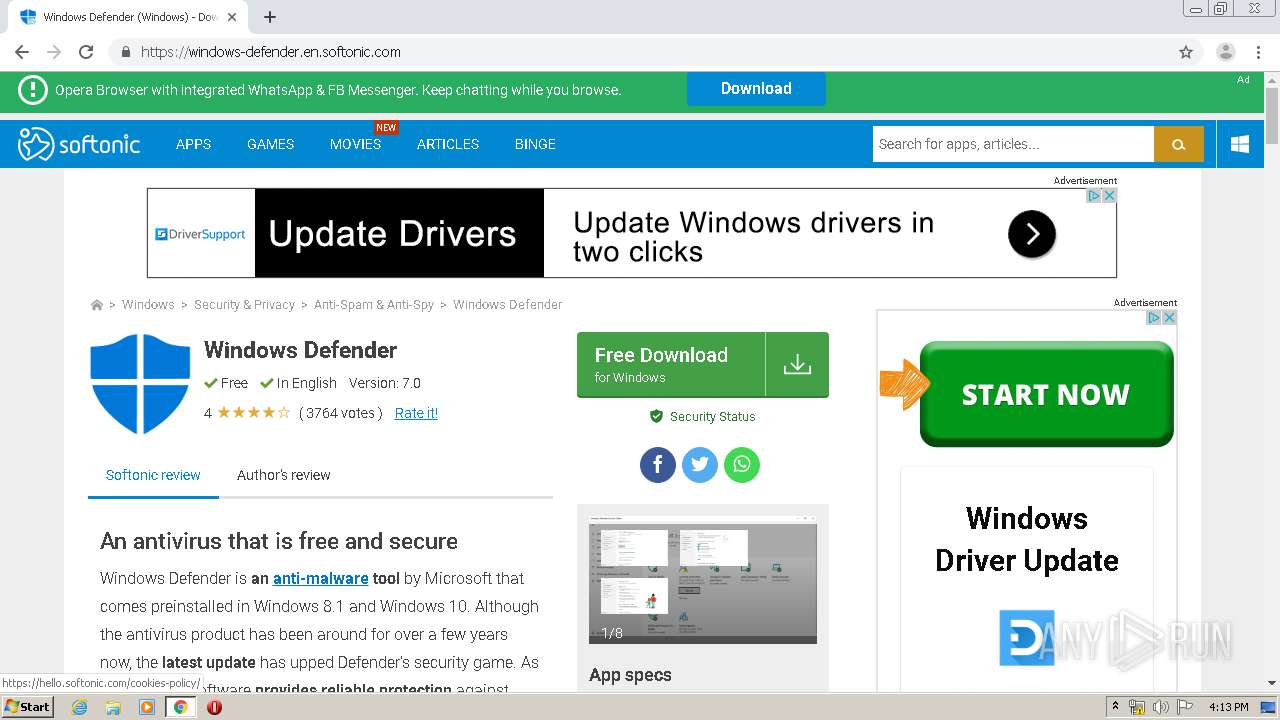Click the page scrollbar up arrow
1280x720 pixels.
1272,79
